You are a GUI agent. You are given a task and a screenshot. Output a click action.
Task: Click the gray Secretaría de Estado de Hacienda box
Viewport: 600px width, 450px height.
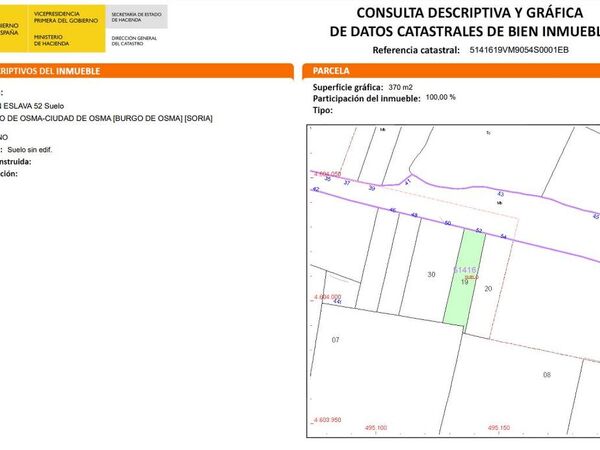click(137, 16)
